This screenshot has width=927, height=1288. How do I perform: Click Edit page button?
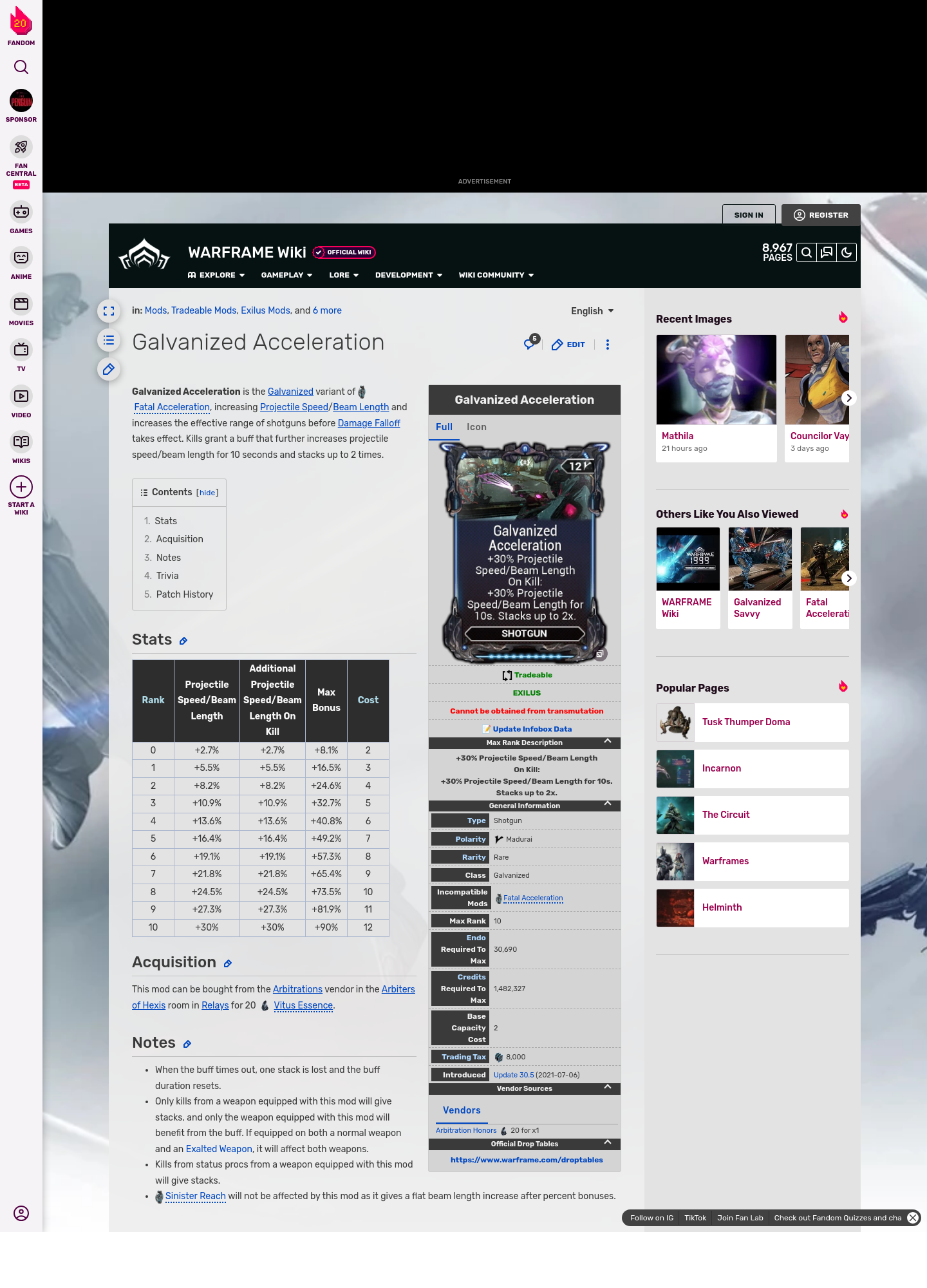(568, 345)
